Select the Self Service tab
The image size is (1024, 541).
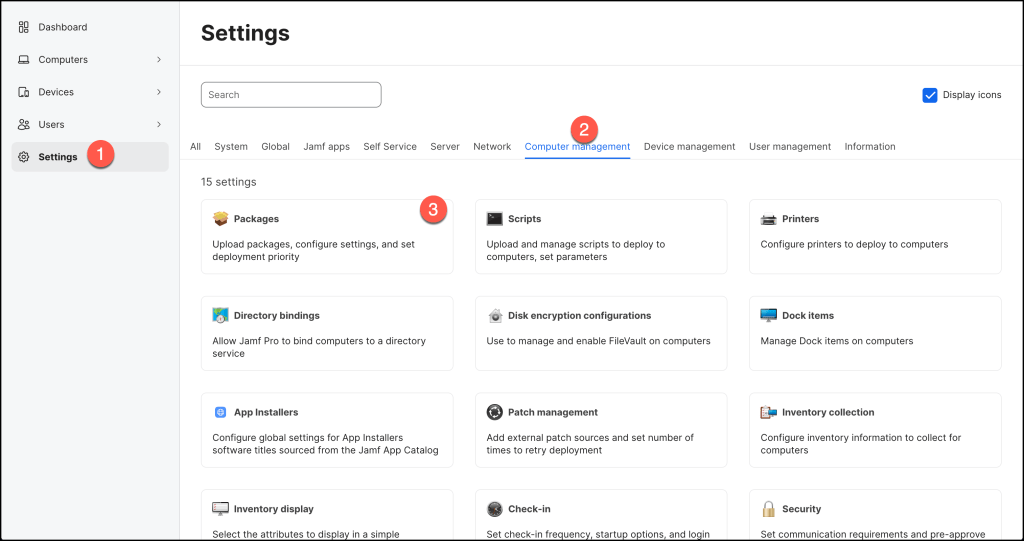point(390,147)
